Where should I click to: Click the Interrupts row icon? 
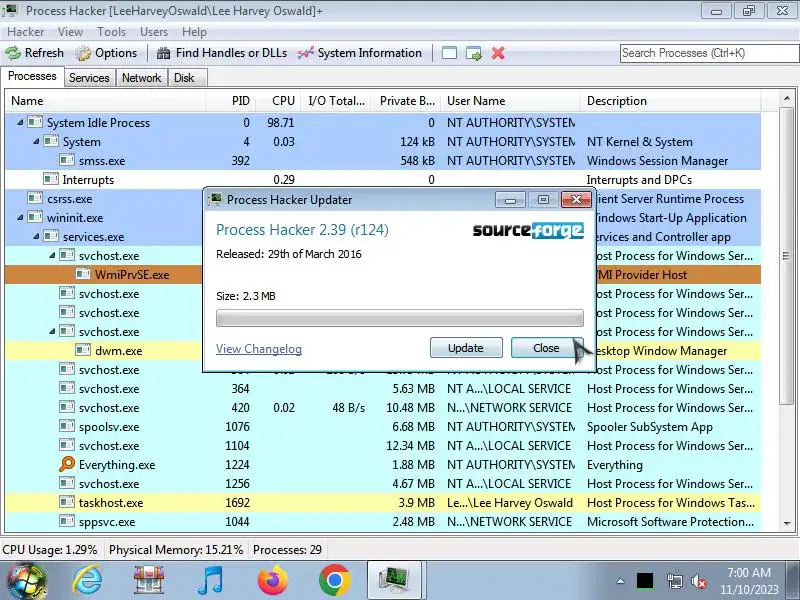pyautogui.click(x=51, y=179)
